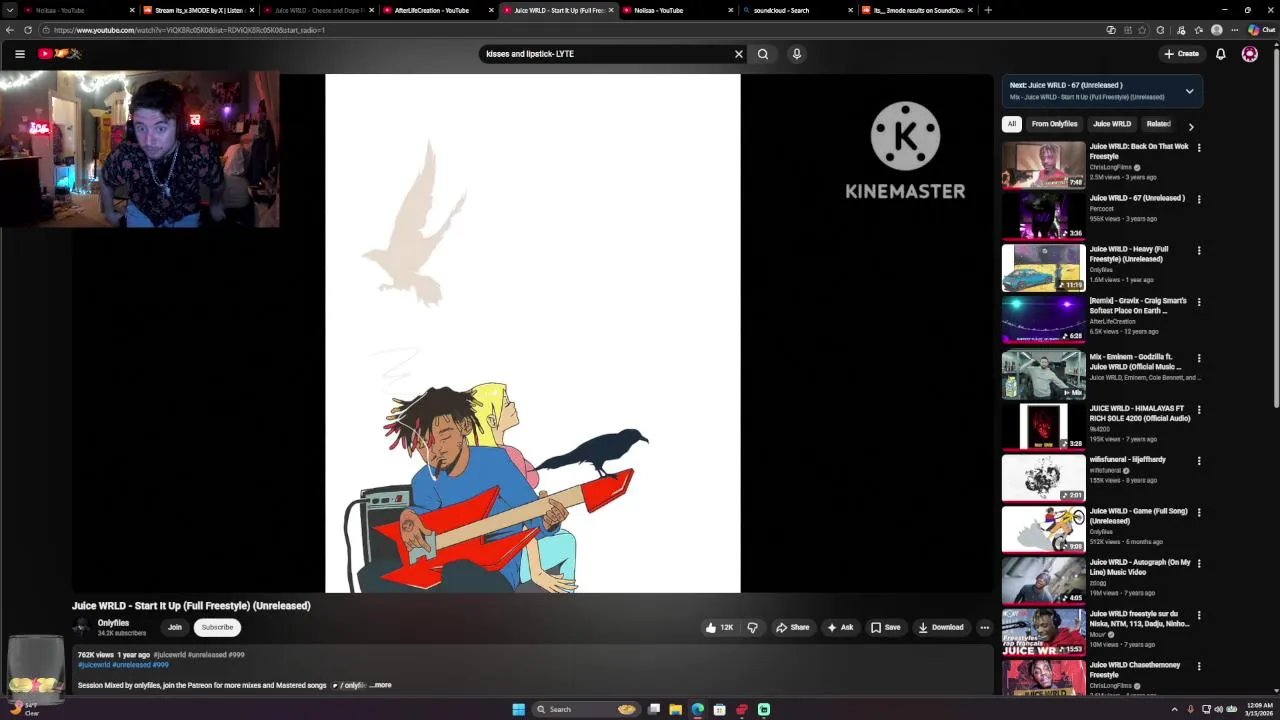Select the All filter chip
The height and width of the screenshot is (720, 1280).
pos(1011,124)
